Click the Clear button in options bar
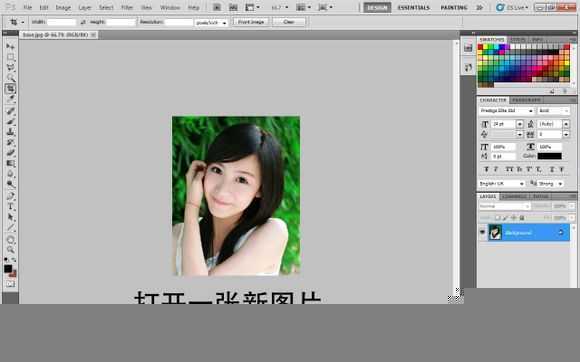The image size is (580, 362). [x=289, y=22]
